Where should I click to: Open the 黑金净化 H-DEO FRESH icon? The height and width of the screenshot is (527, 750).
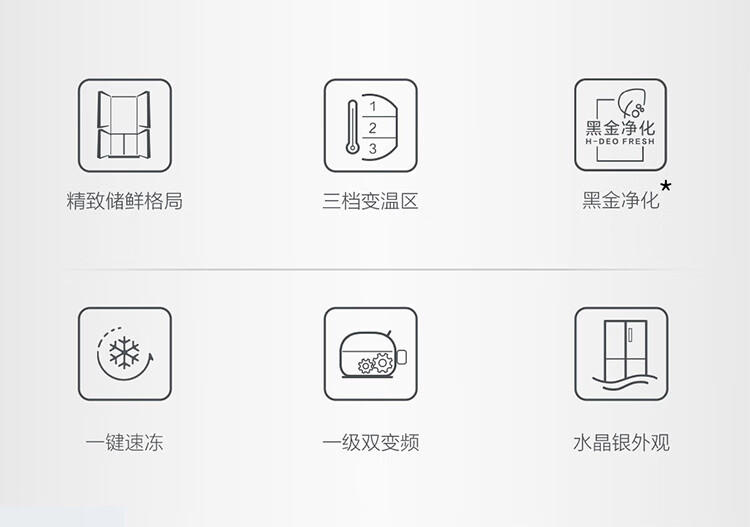tap(620, 125)
